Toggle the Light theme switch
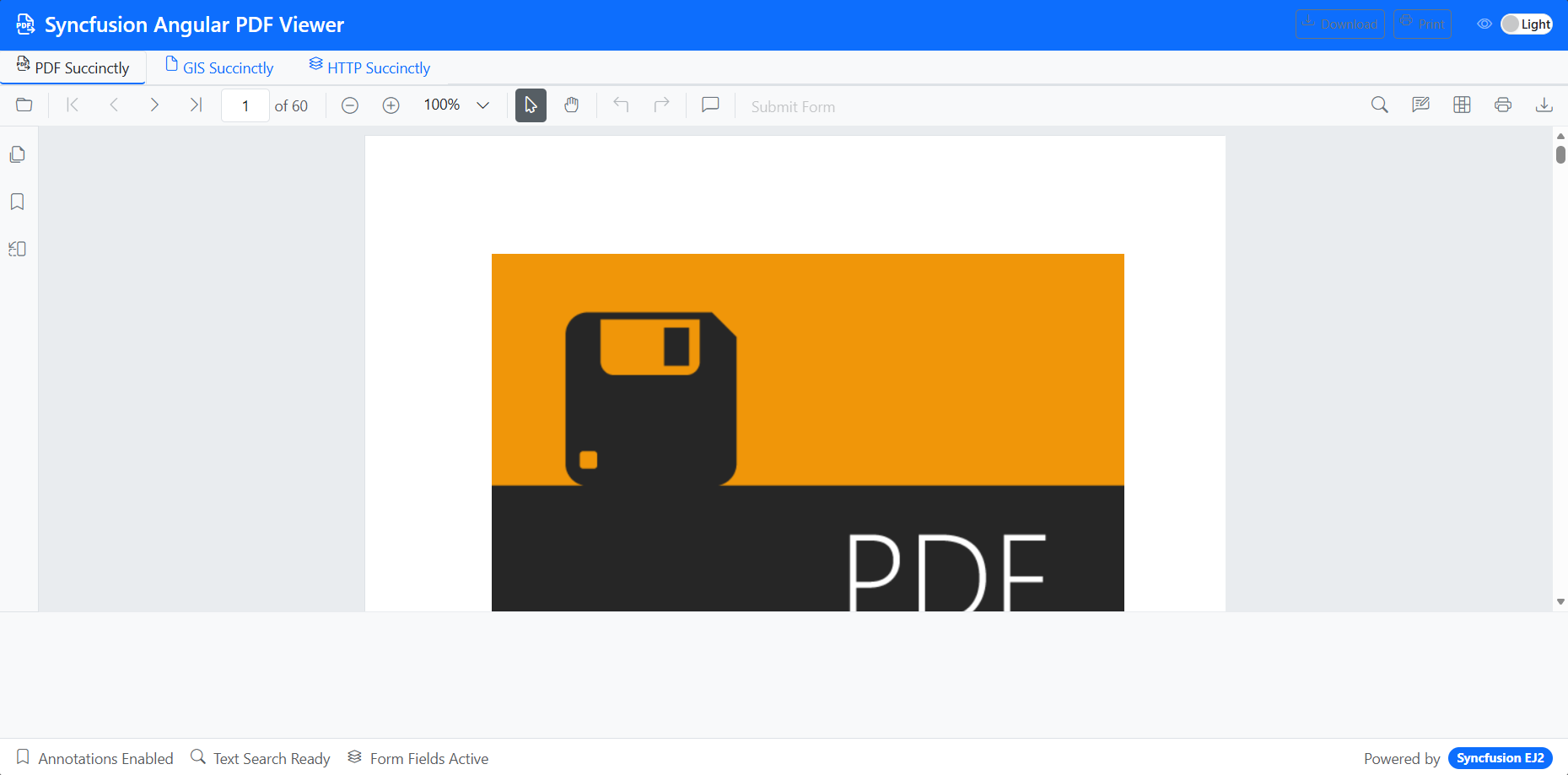The height and width of the screenshot is (775, 1568). coord(1527,24)
